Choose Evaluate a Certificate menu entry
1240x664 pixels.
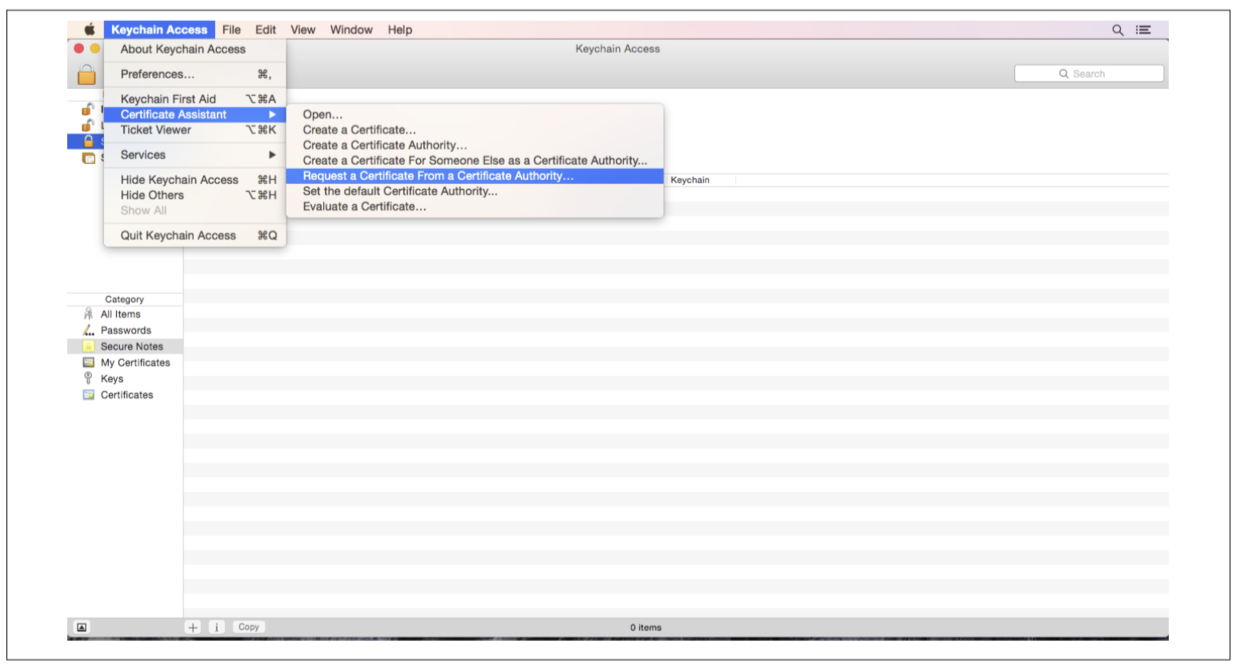click(x=364, y=207)
